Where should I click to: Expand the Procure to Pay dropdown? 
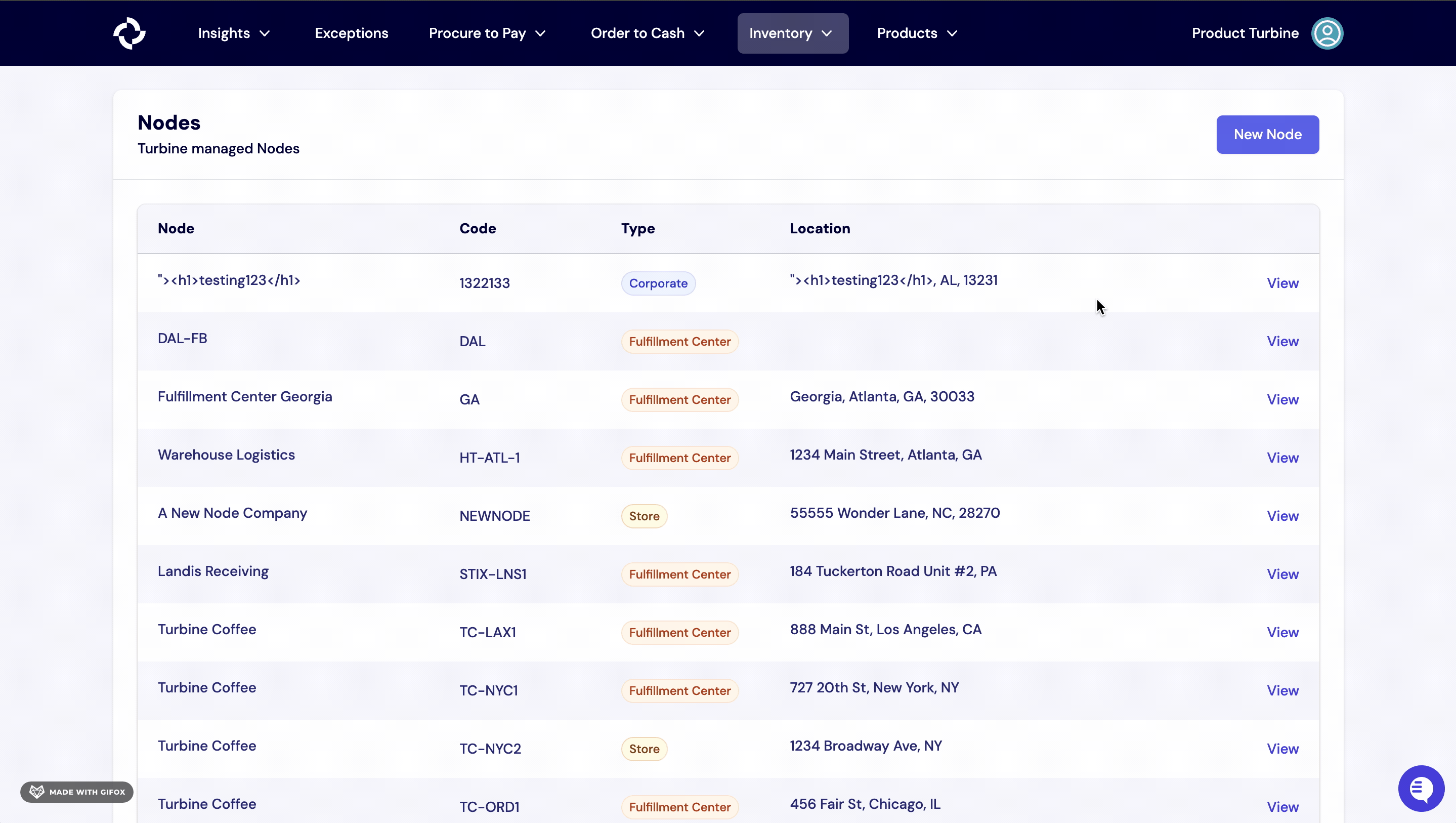[x=487, y=33]
